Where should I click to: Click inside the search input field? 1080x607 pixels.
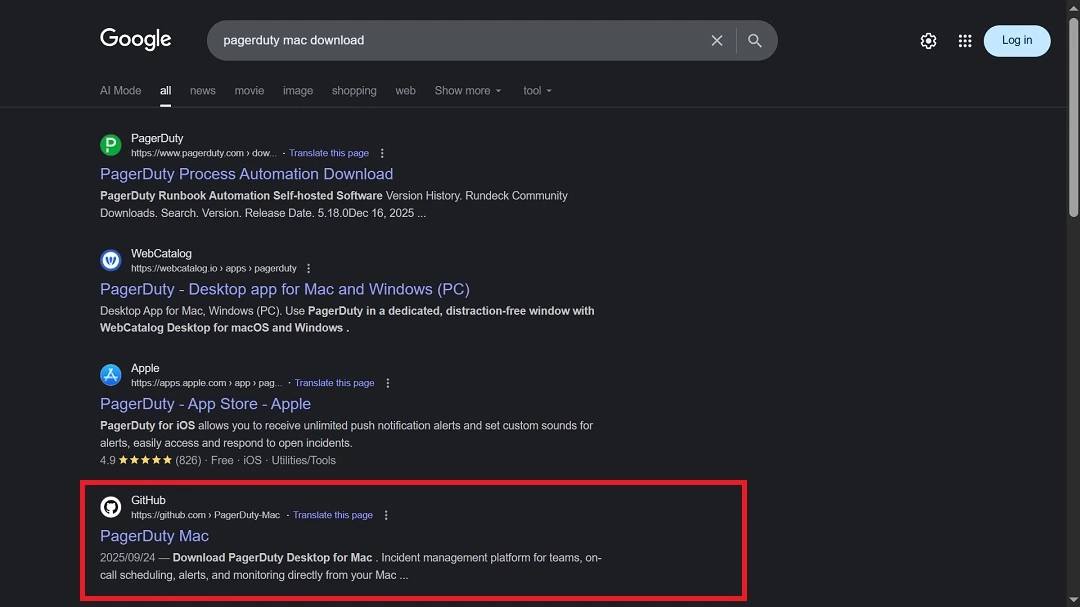pos(450,40)
